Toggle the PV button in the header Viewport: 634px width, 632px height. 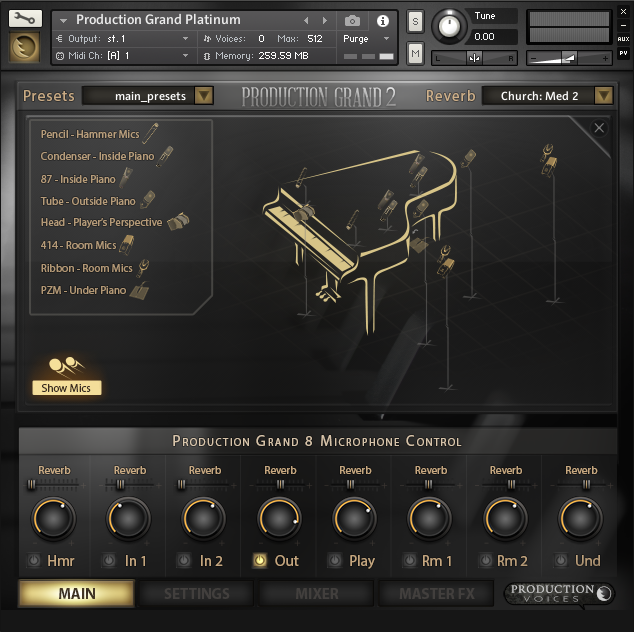(x=623, y=53)
